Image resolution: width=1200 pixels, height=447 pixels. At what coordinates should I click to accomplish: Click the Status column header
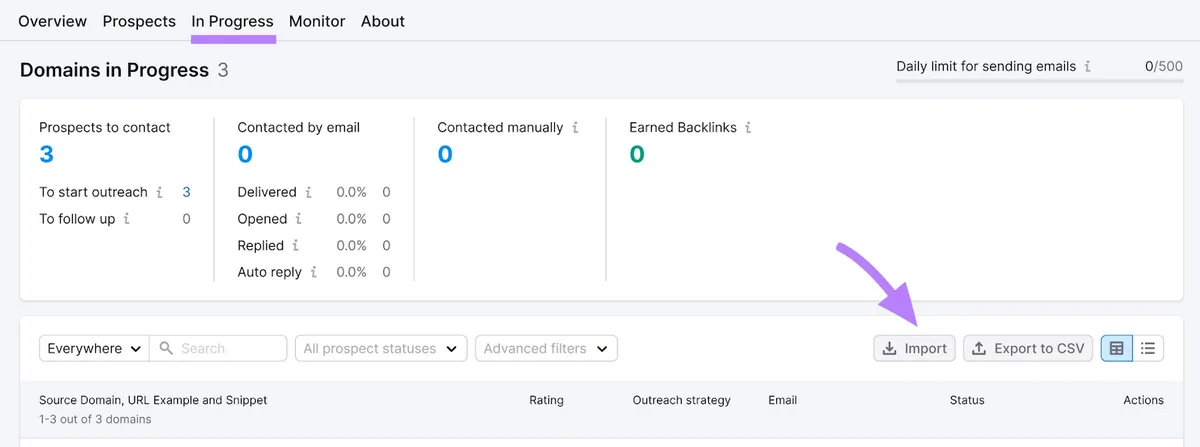click(967, 400)
